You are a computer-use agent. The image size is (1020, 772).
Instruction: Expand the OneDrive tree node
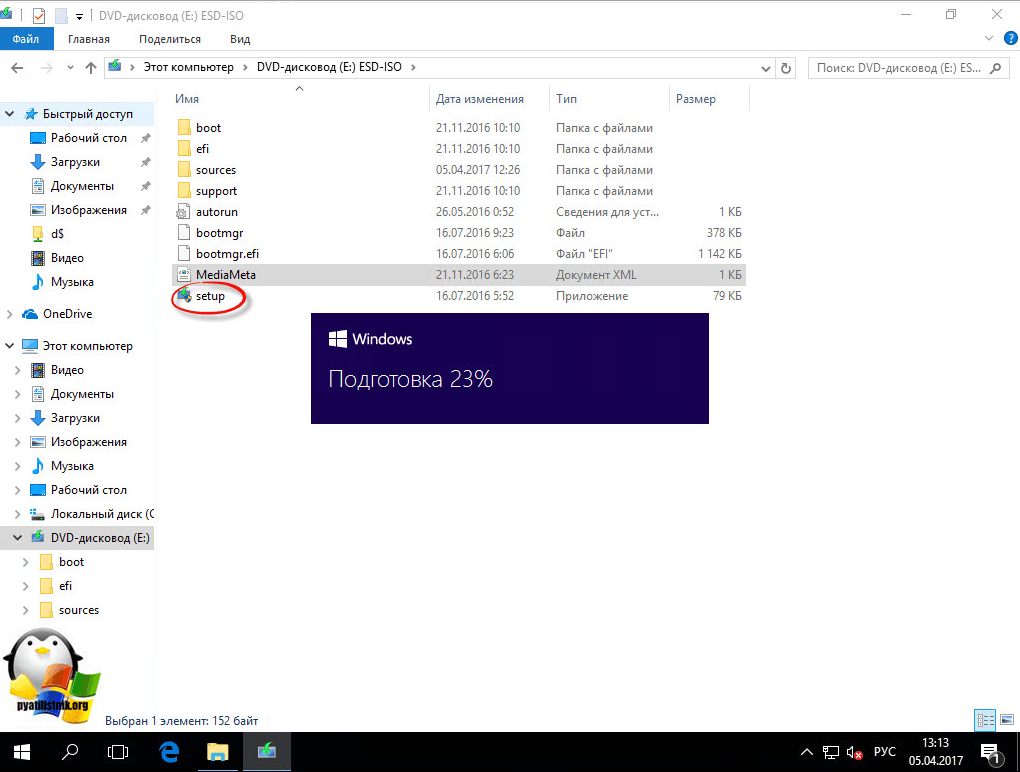pos(10,314)
